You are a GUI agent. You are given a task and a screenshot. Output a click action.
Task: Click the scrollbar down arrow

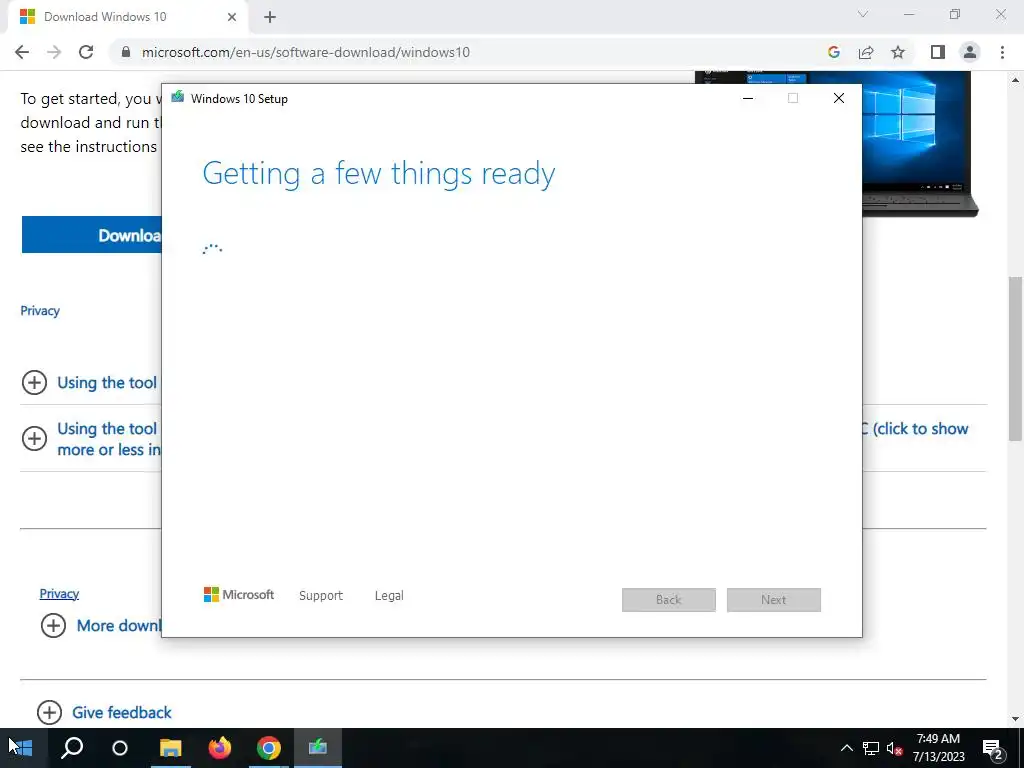pos(1015,719)
